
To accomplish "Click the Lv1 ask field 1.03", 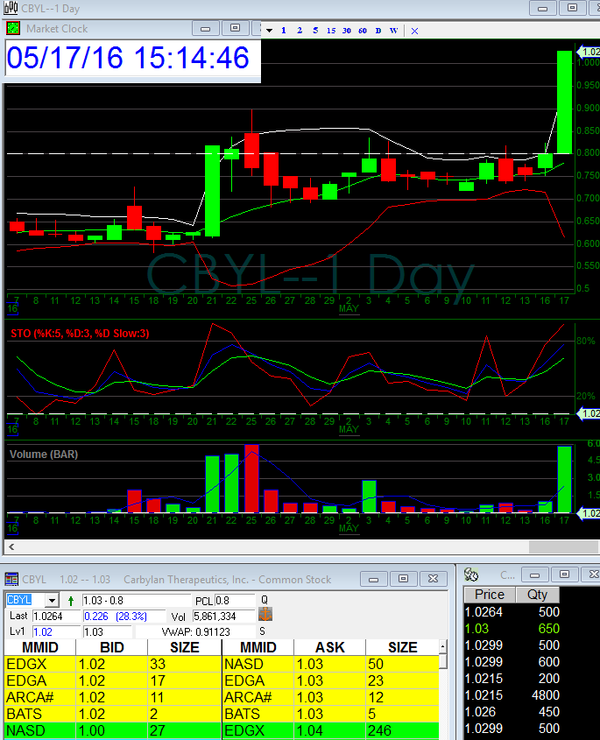I will coord(108,631).
